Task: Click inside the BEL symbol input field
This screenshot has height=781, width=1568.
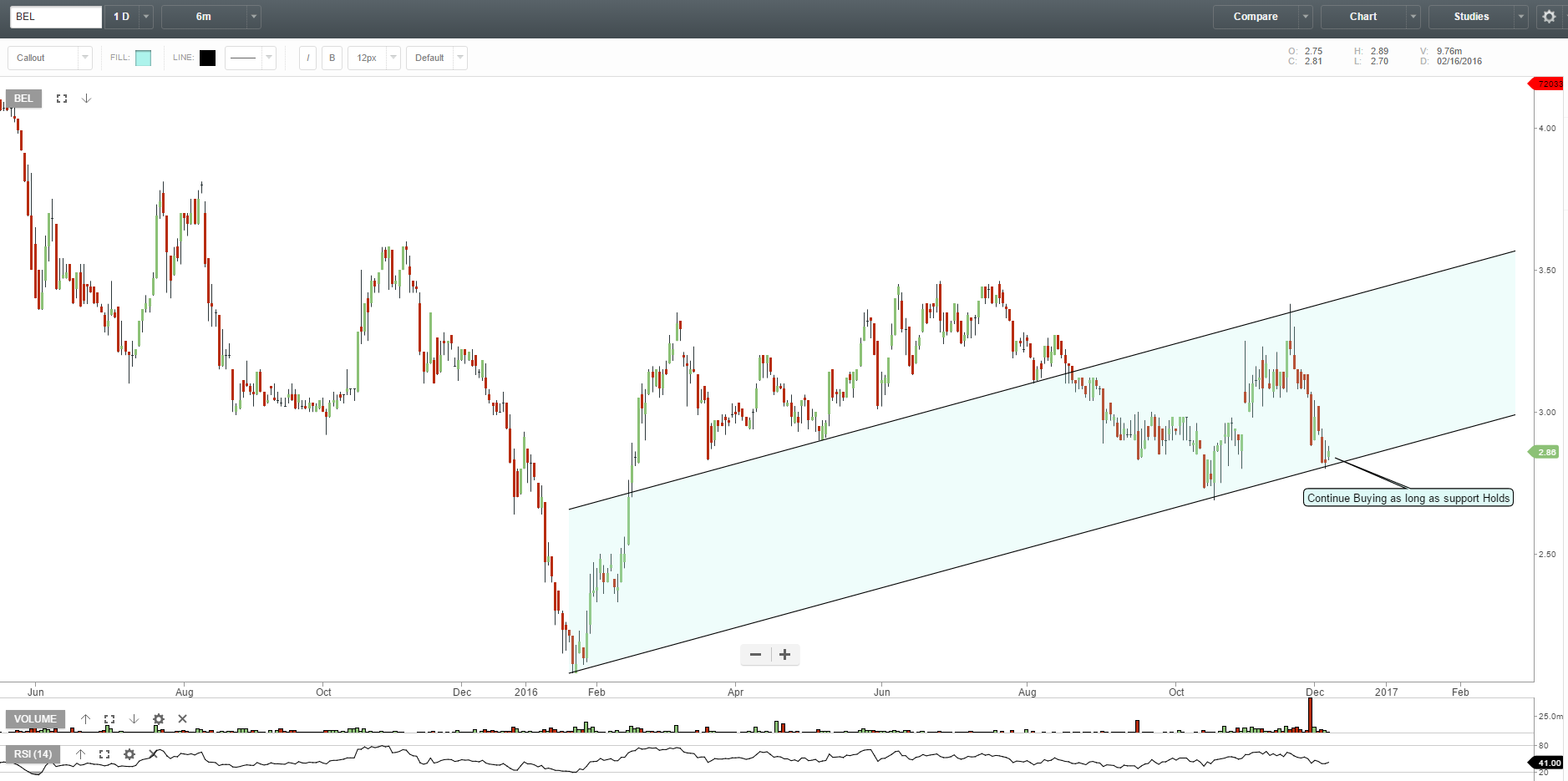Action: [x=54, y=16]
